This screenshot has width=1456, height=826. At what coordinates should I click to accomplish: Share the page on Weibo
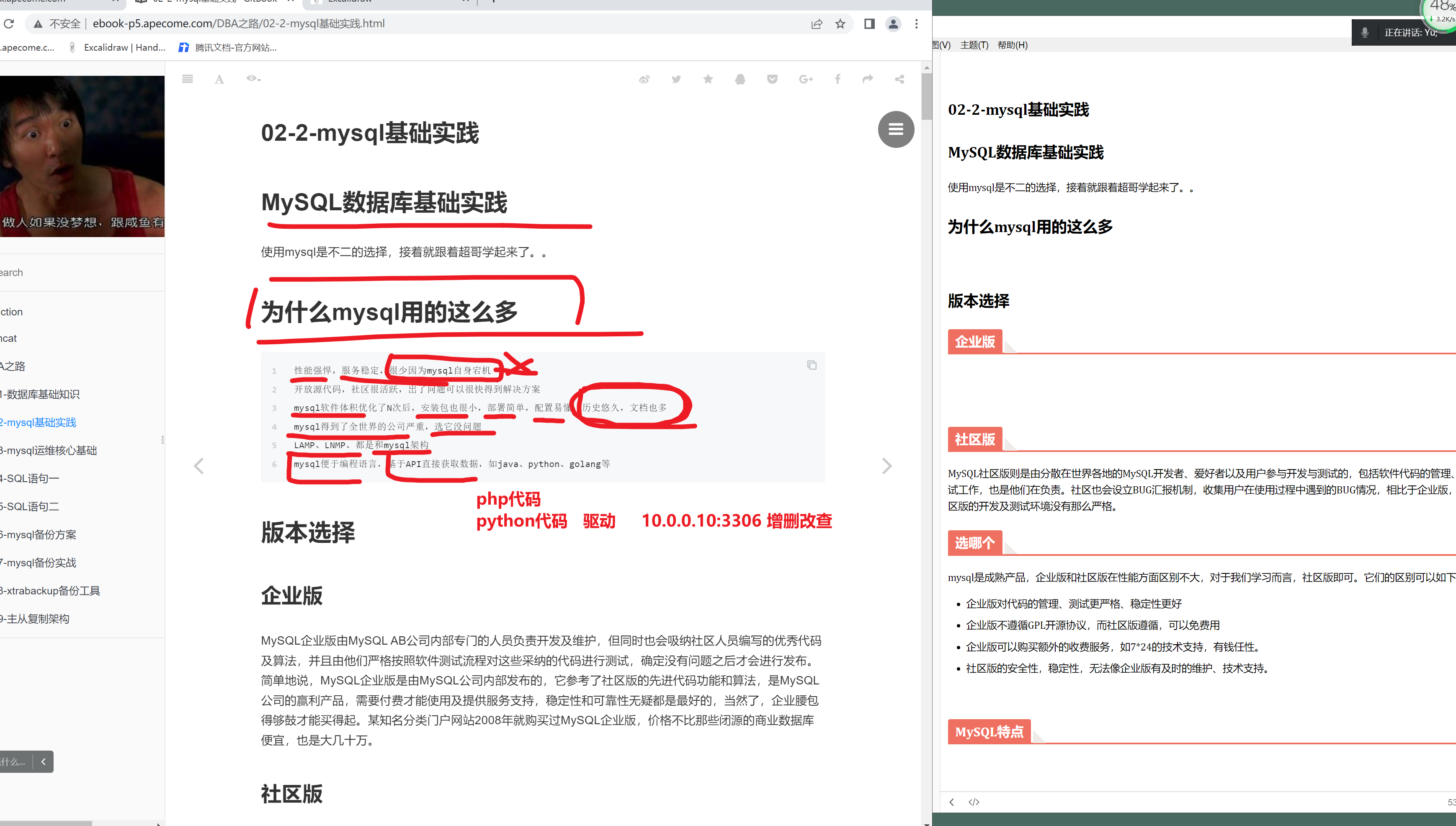point(644,80)
